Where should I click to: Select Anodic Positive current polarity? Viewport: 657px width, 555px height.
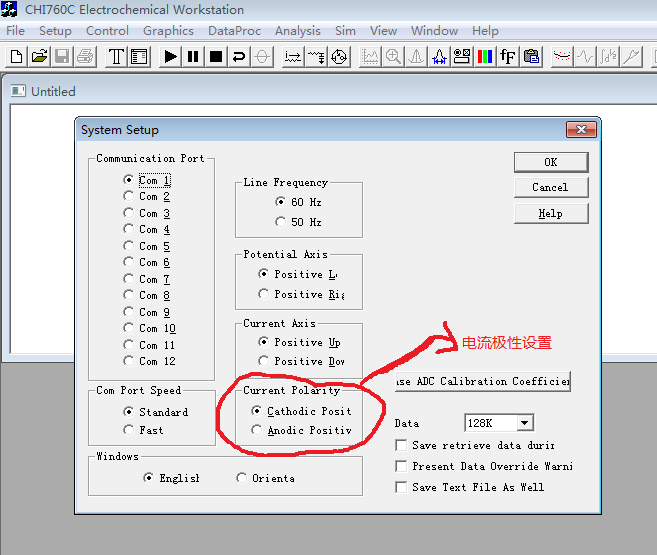(x=301, y=430)
